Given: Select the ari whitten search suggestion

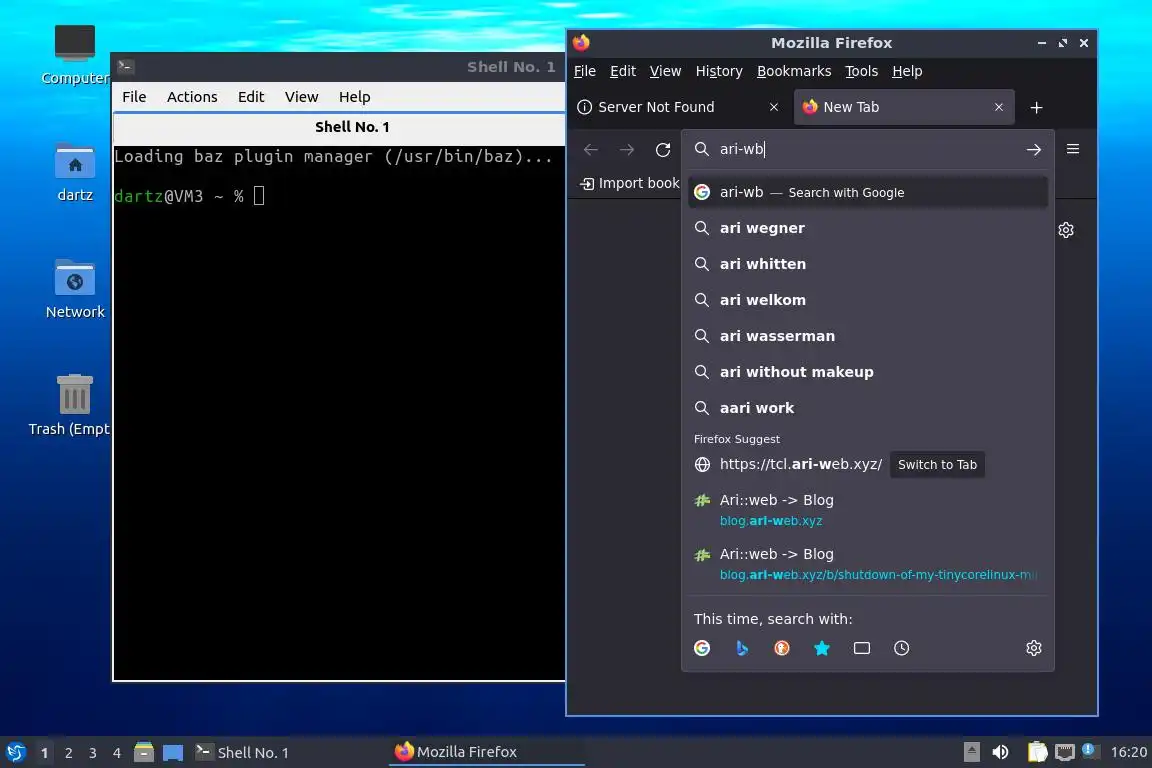Looking at the screenshot, I should (868, 265).
